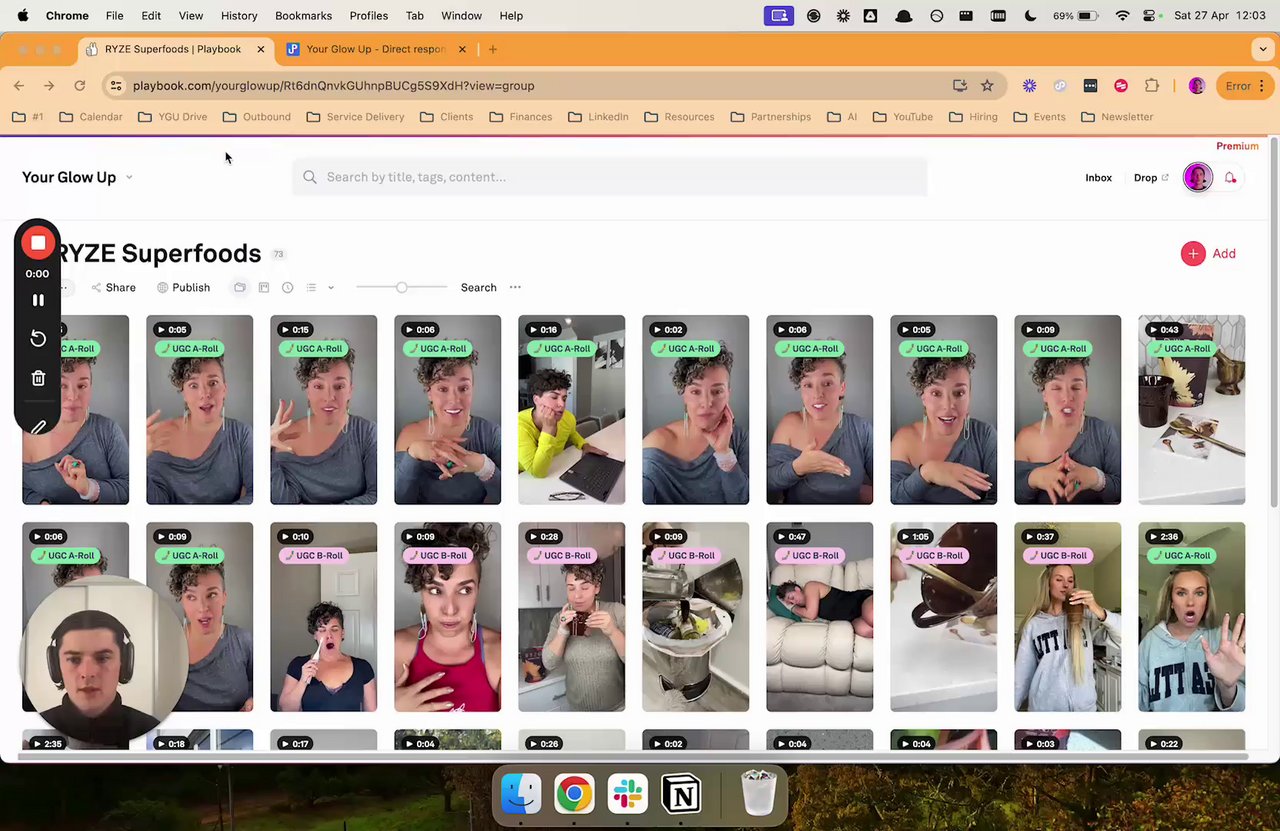Open the Drop link
The image size is (1280, 831).
coord(1151,177)
